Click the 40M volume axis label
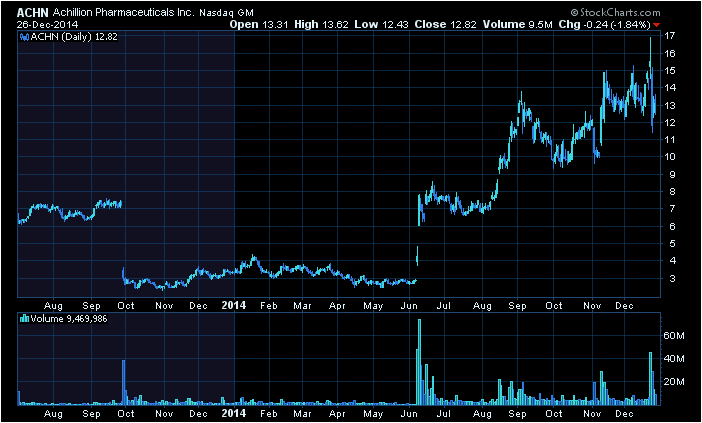Viewport: 702px width, 423px height. click(674, 359)
